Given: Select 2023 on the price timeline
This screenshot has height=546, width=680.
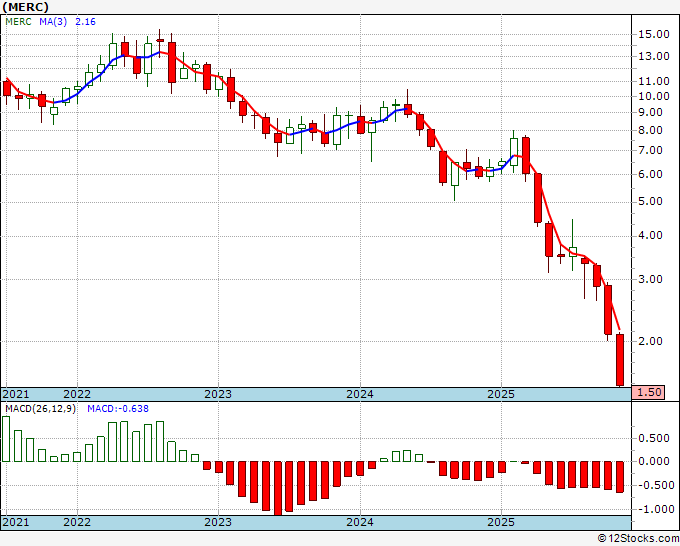Looking at the screenshot, I should (x=218, y=394).
